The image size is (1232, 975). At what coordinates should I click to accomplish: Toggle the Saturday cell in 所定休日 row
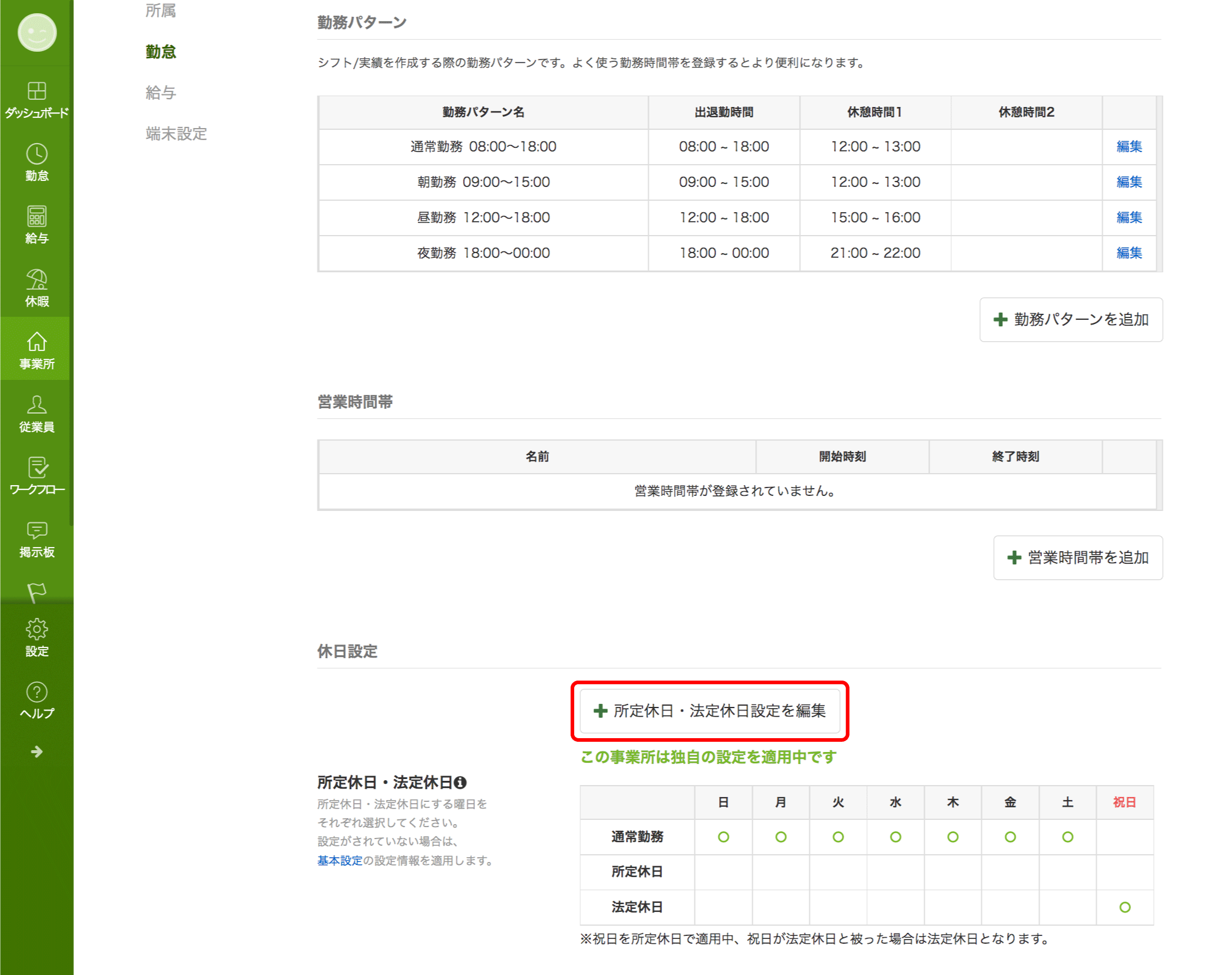pos(1067,872)
